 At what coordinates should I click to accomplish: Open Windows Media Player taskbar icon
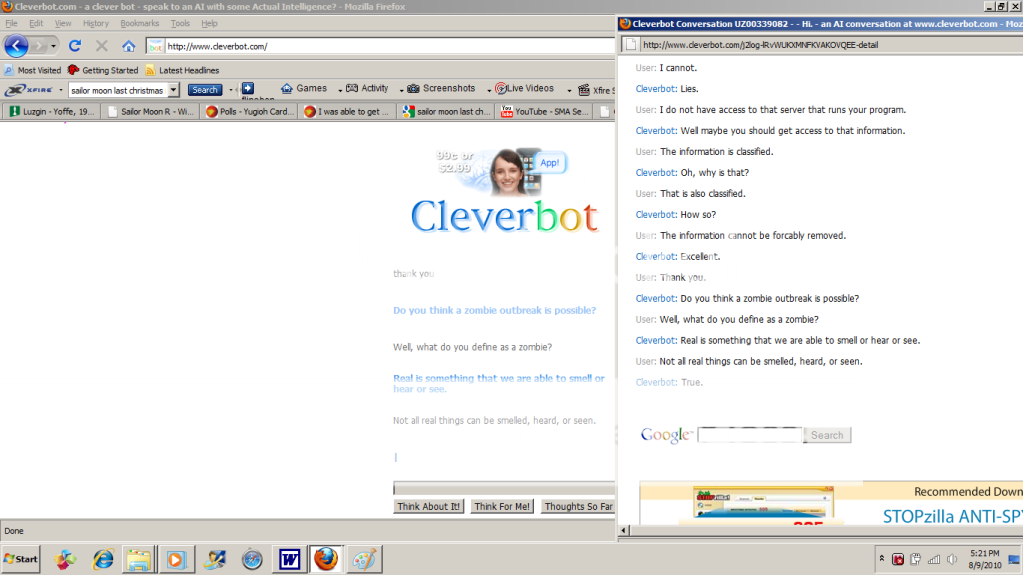[176, 559]
